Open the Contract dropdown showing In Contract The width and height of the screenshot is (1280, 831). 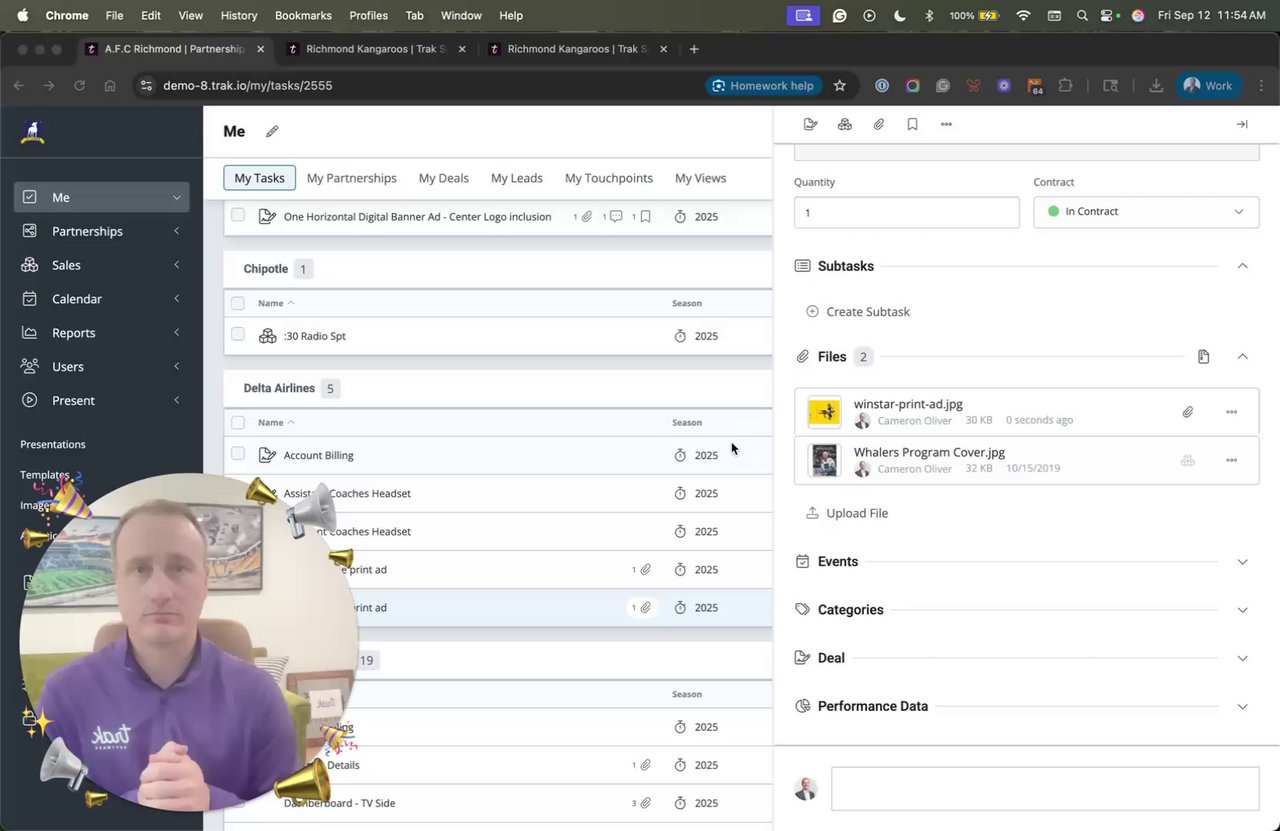pos(1146,212)
